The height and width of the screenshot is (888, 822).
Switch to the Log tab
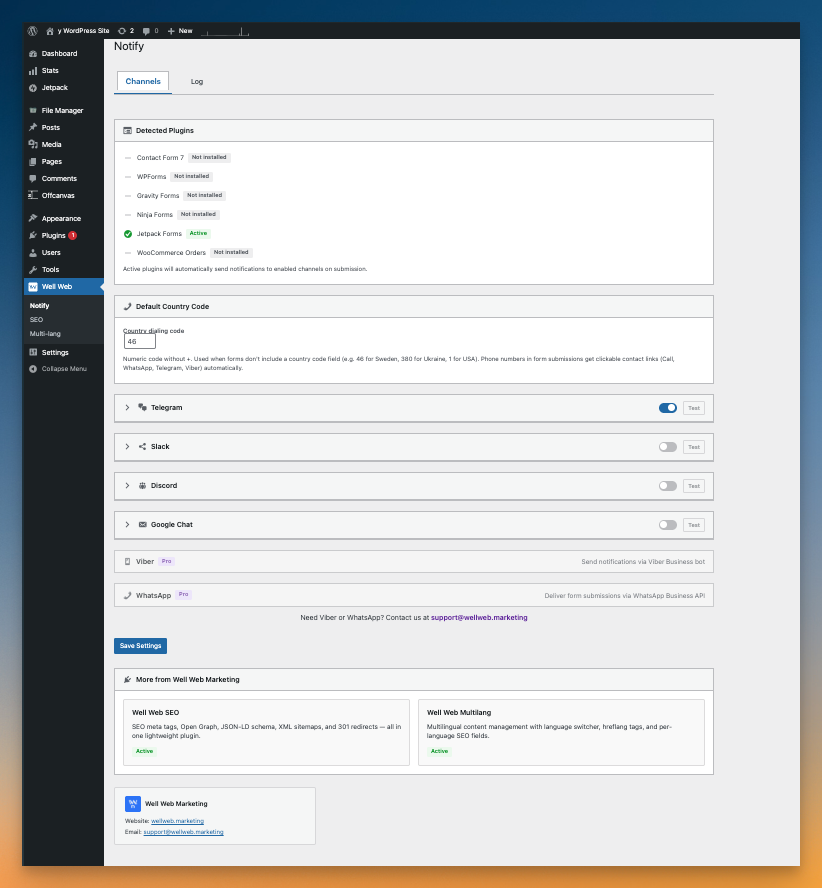(x=197, y=82)
